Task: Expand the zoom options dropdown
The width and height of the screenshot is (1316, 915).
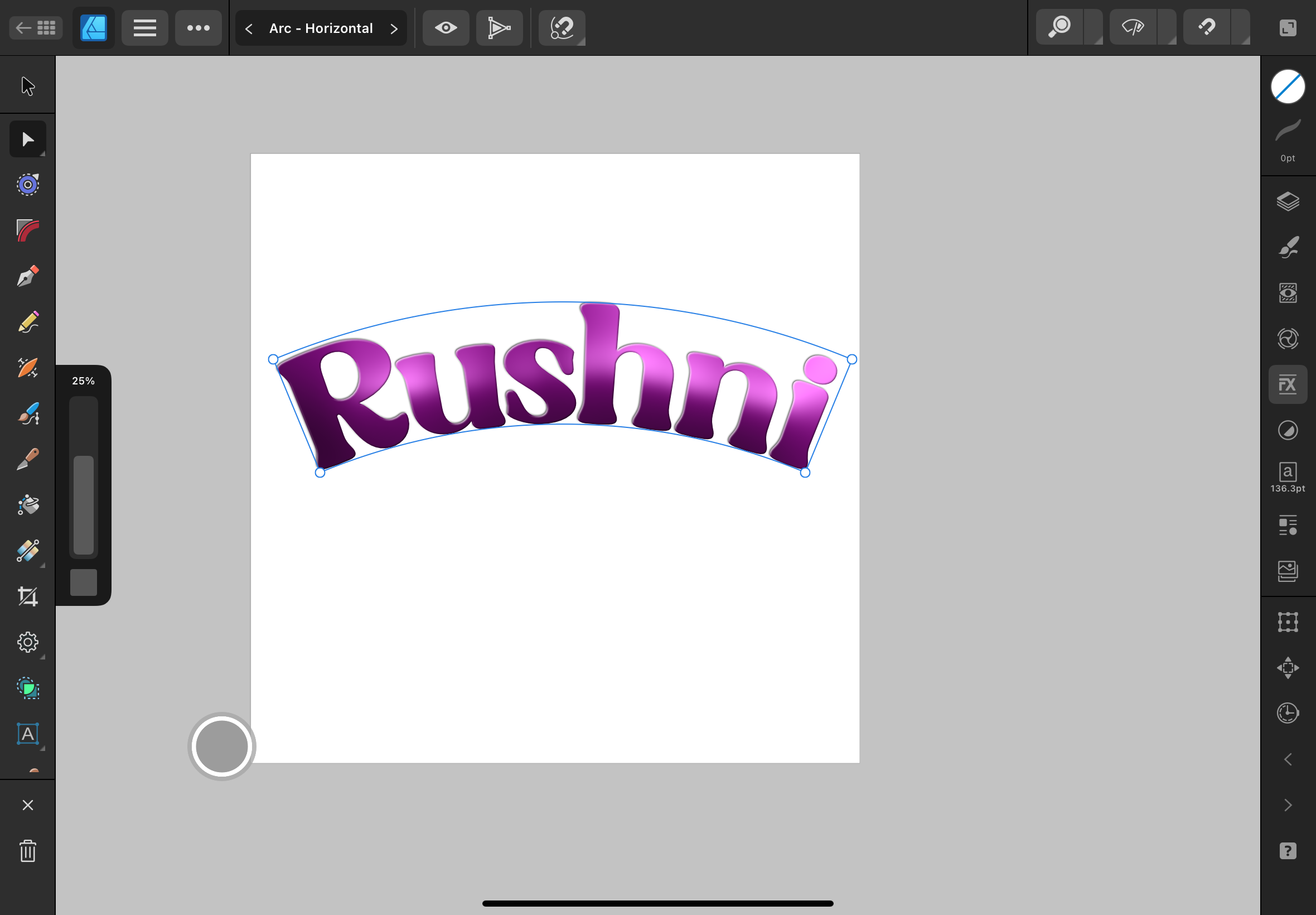Action: click(x=1094, y=27)
